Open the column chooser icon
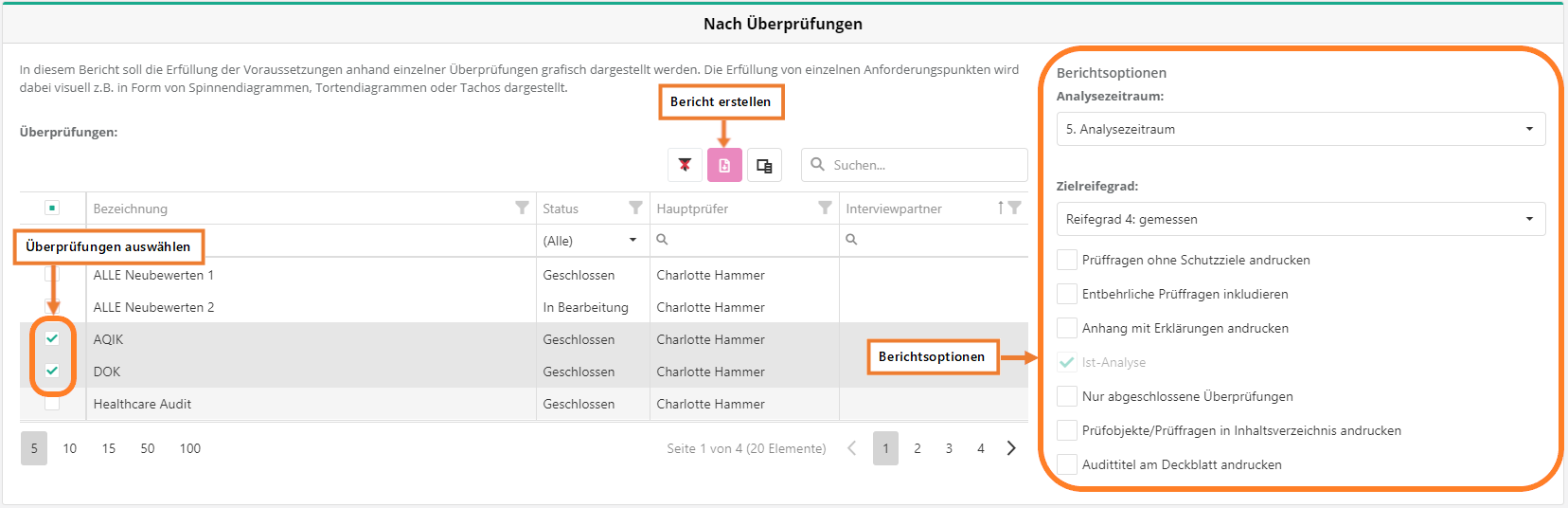Viewport: 1568px width, 508px height. [764, 165]
